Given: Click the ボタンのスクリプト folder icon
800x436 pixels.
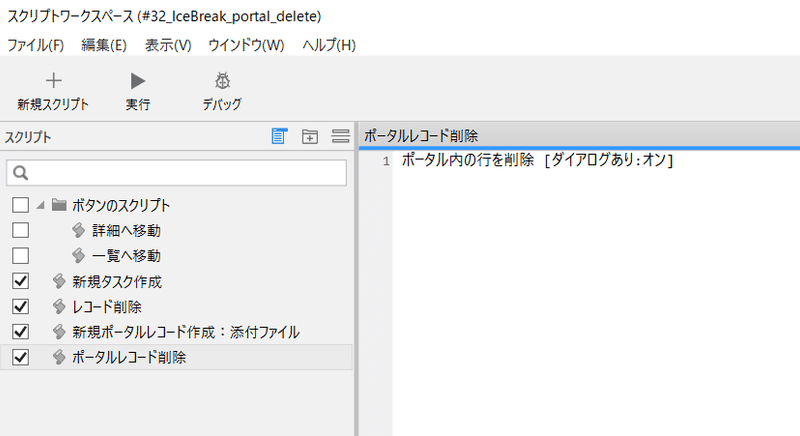Looking at the screenshot, I should point(59,205).
